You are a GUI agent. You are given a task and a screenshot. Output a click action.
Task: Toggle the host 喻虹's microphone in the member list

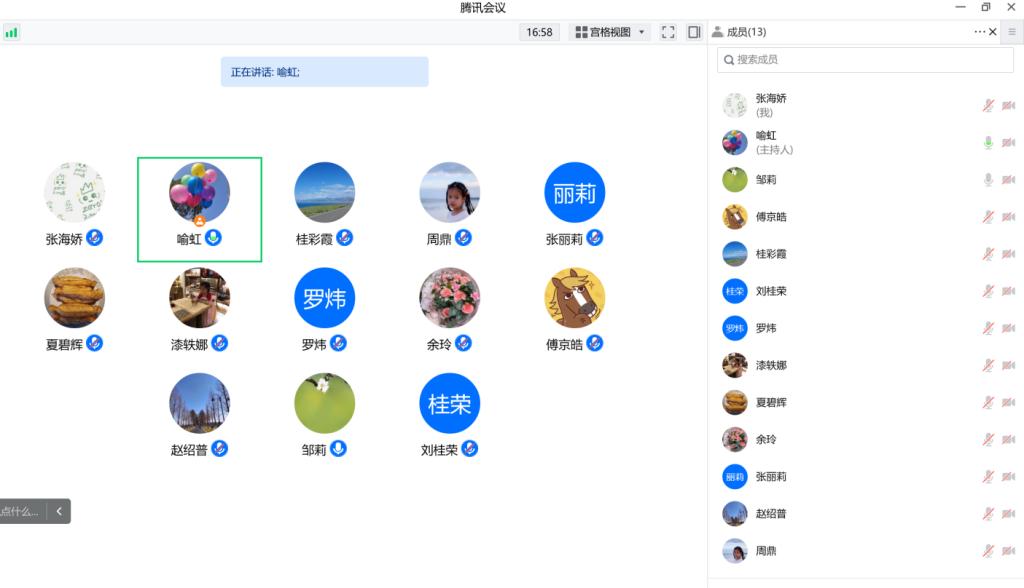coord(988,143)
